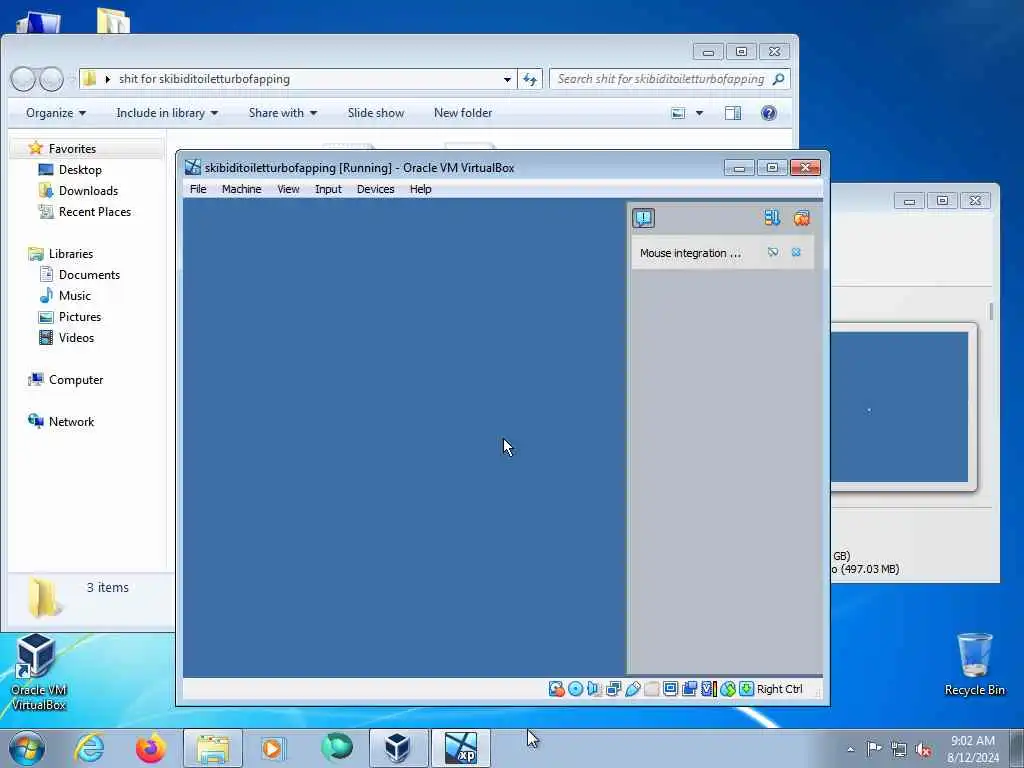Select Recent Places under Favorites
The height and width of the screenshot is (768, 1024).
click(95, 212)
